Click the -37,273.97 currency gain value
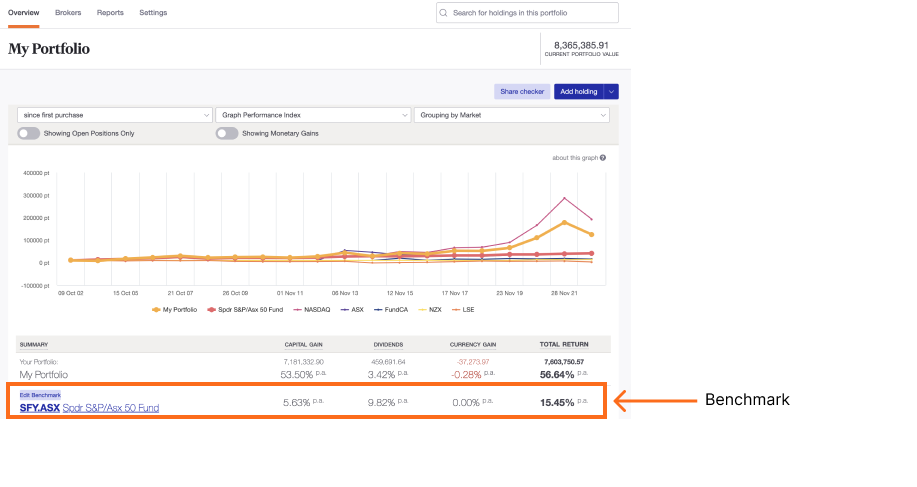Screen dimensions: 917x487 (x=473, y=362)
